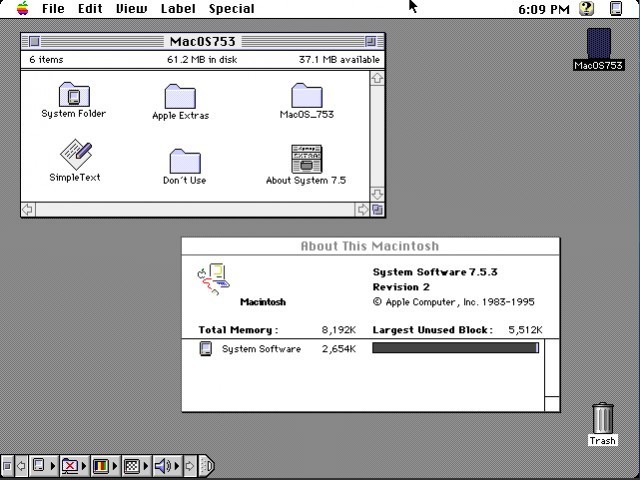Screen dimensions: 640x480
Task: Click the MacOS753 window title bar
Action: (203, 41)
